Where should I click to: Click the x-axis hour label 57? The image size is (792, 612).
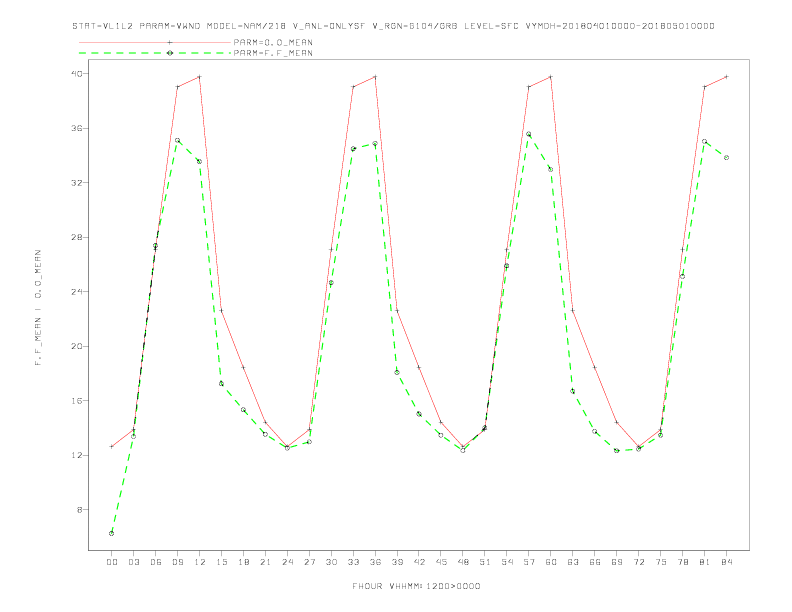click(x=529, y=562)
